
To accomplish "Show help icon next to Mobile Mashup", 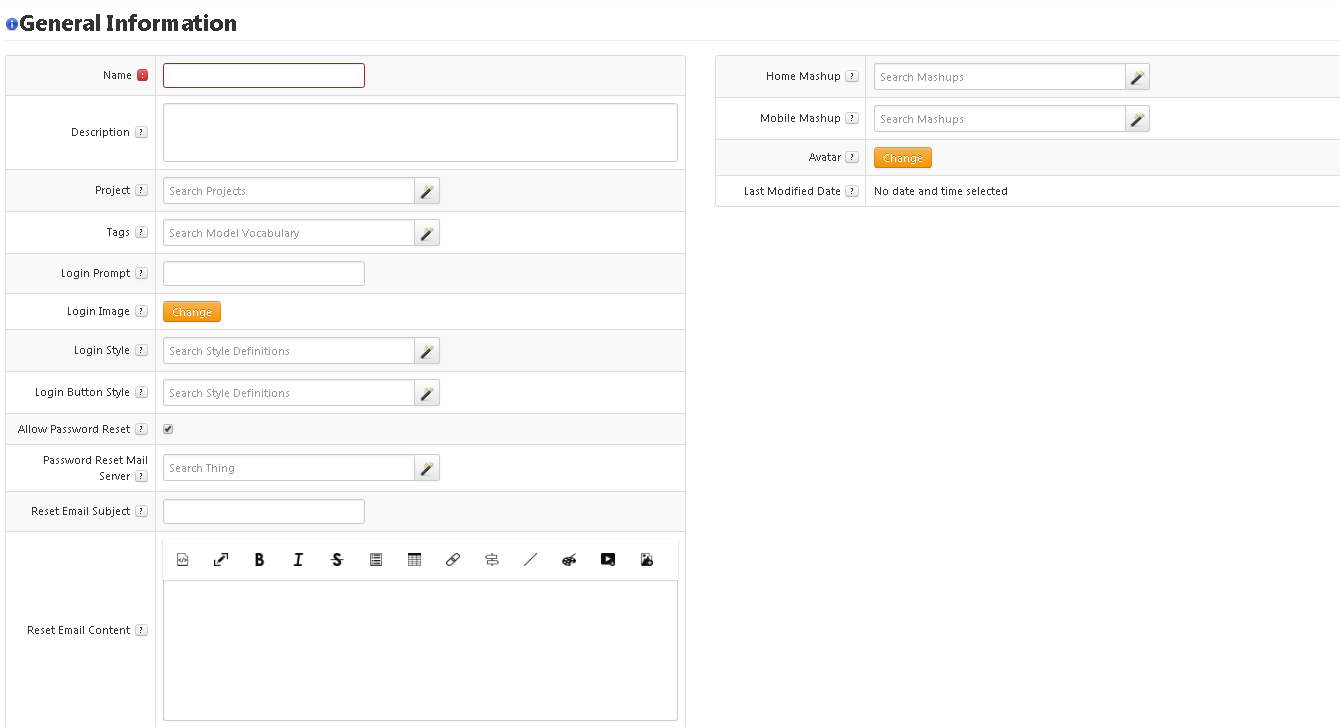I will (x=852, y=118).
